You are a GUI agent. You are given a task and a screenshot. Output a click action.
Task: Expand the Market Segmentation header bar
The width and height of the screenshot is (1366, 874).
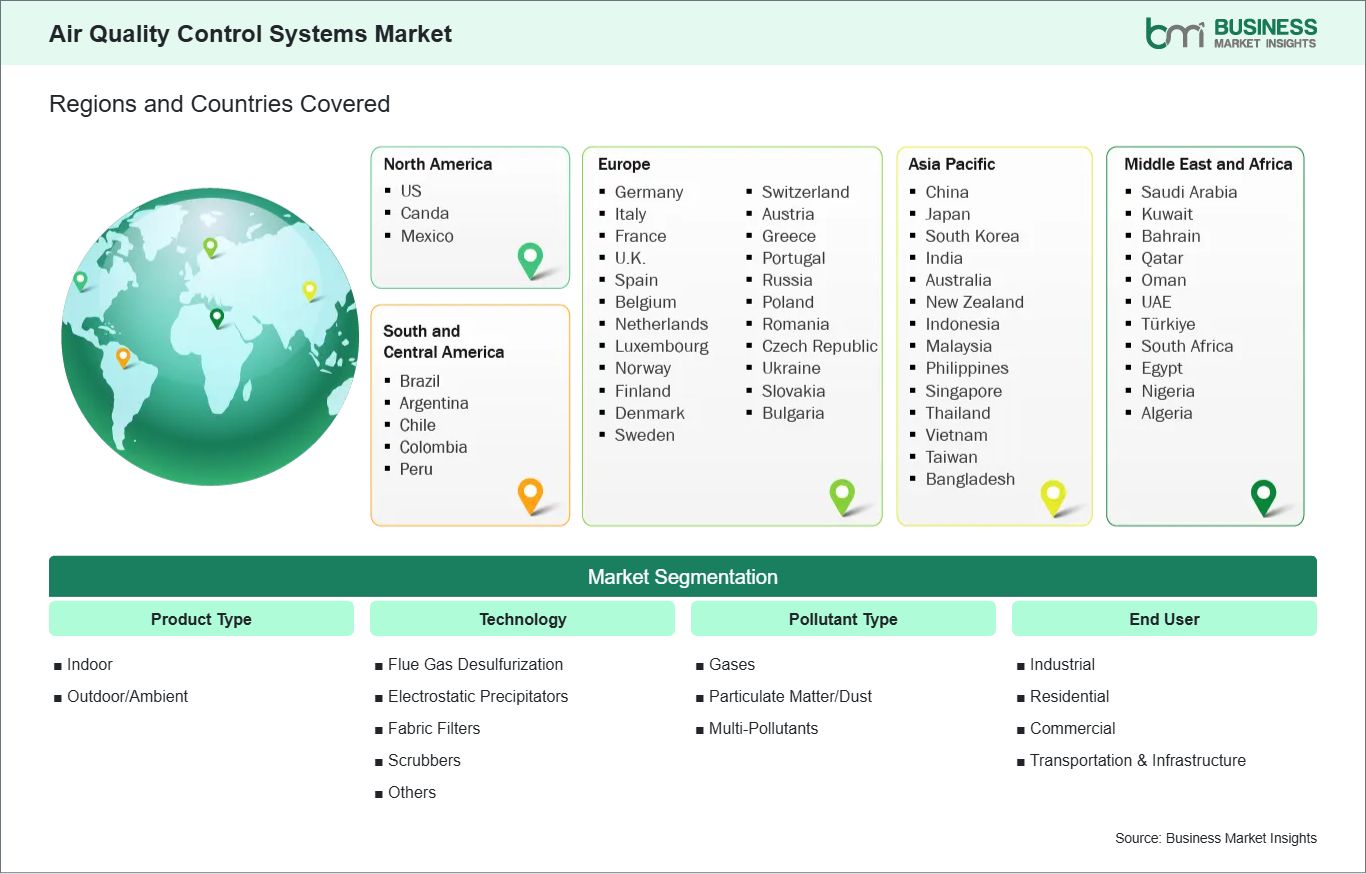point(683,576)
